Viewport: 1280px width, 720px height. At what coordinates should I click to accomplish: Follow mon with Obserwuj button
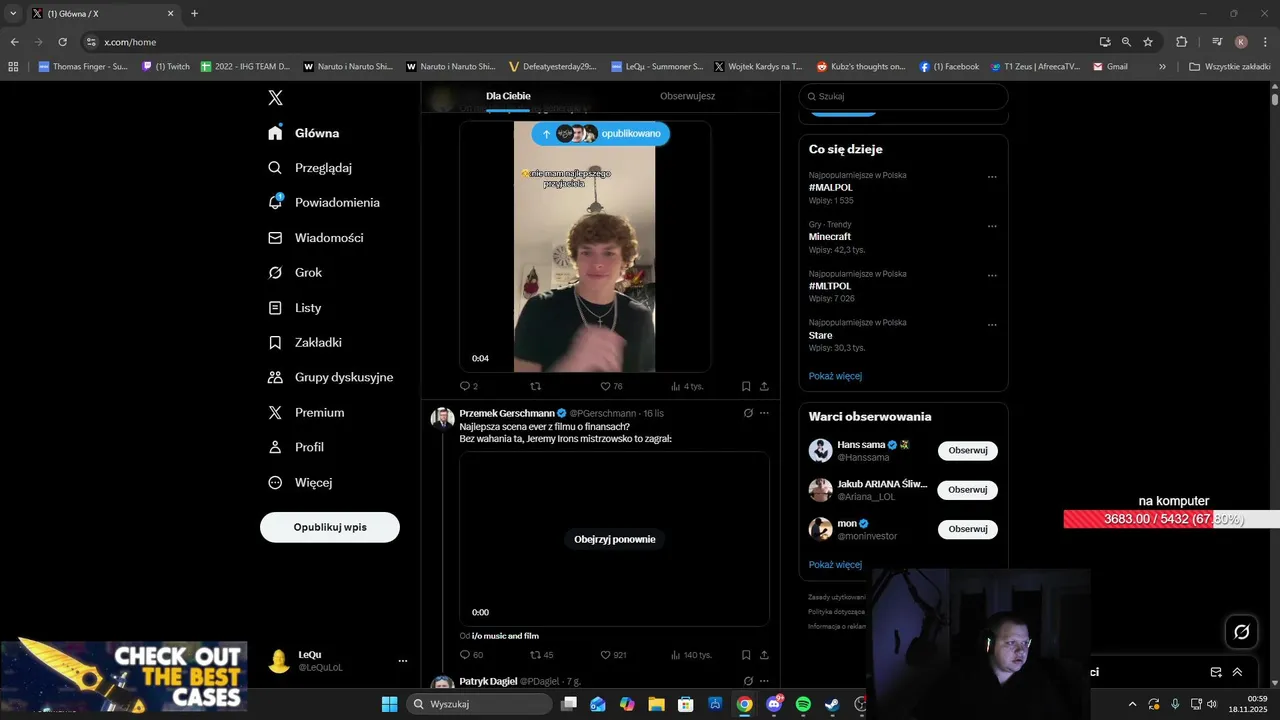pyautogui.click(x=968, y=529)
